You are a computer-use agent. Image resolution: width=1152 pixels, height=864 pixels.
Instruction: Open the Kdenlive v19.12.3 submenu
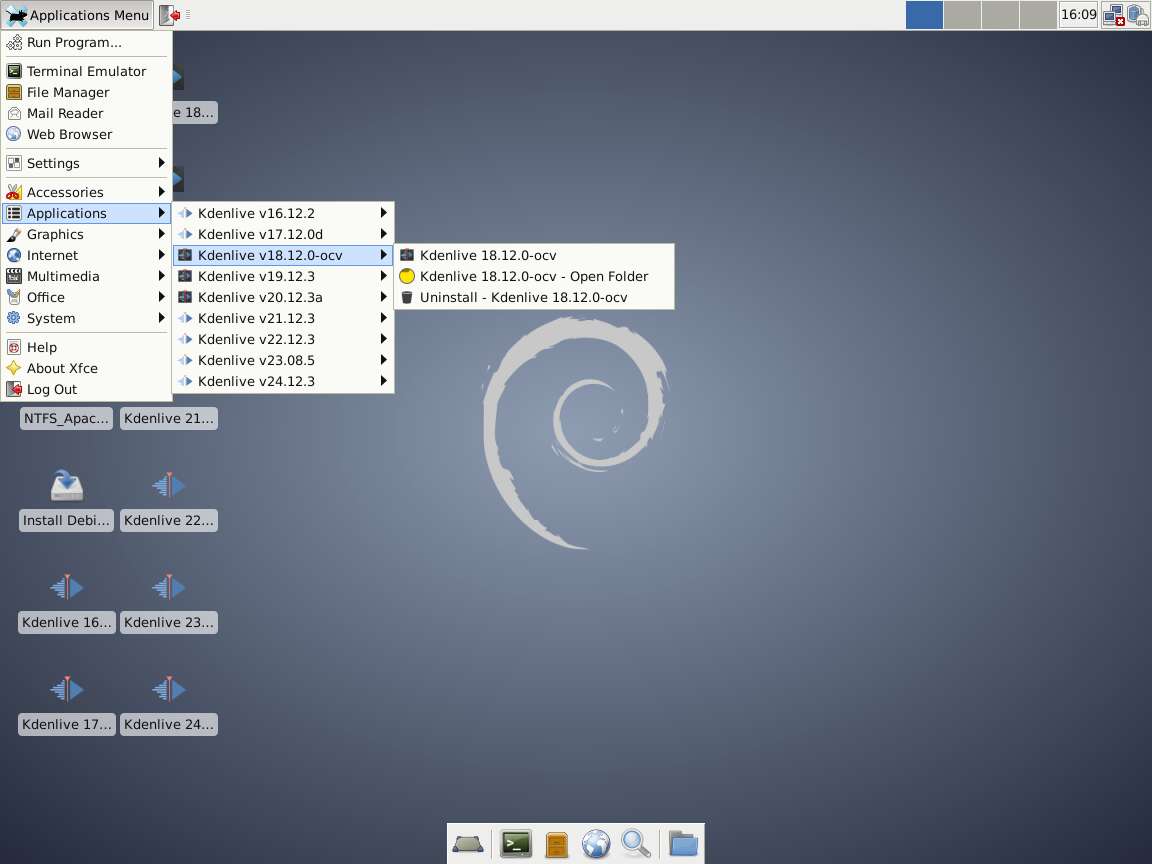(283, 276)
